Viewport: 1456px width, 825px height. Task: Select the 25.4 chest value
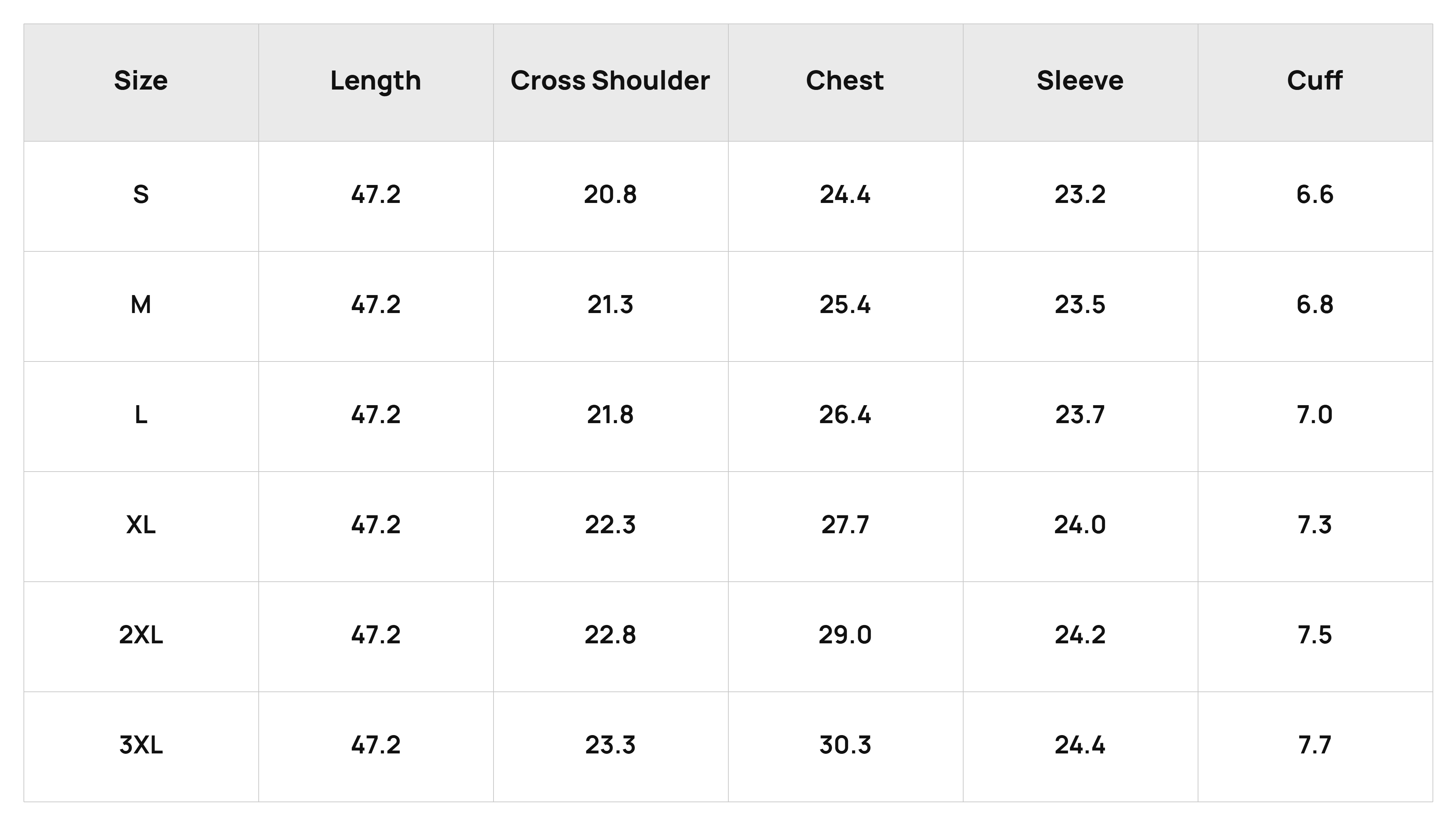845,305
